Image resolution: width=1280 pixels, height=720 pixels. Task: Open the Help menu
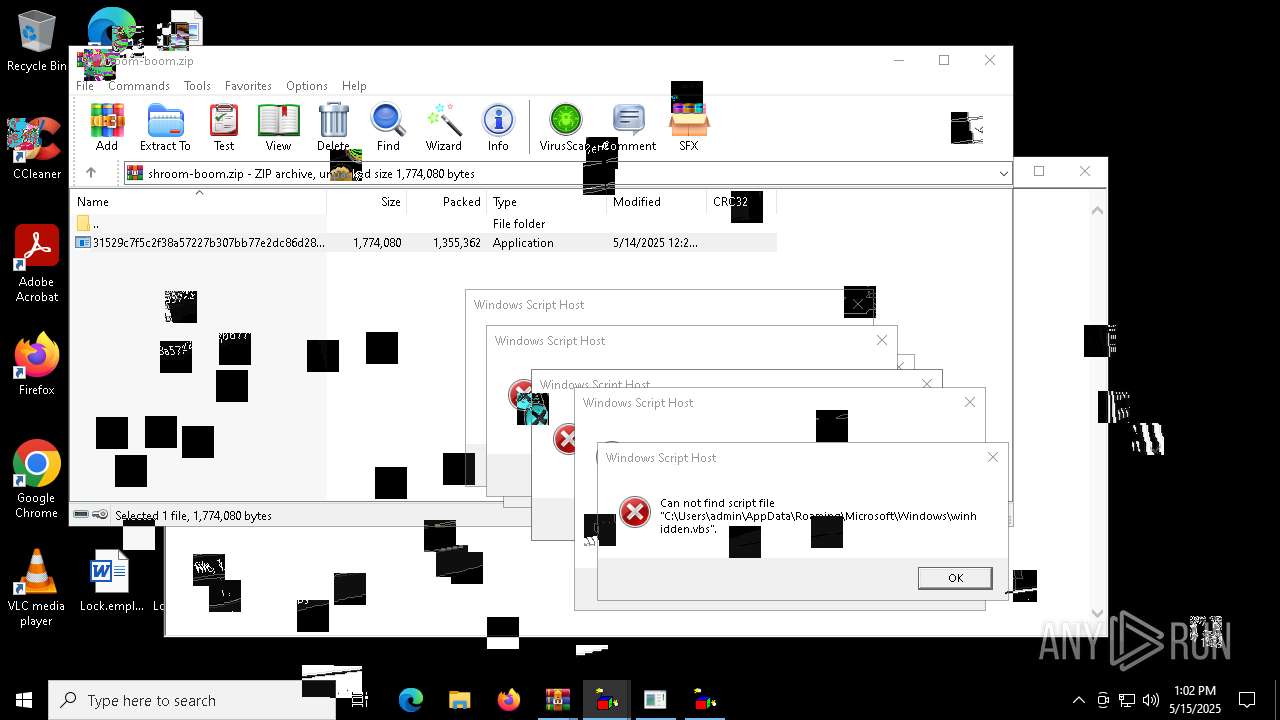pos(354,86)
